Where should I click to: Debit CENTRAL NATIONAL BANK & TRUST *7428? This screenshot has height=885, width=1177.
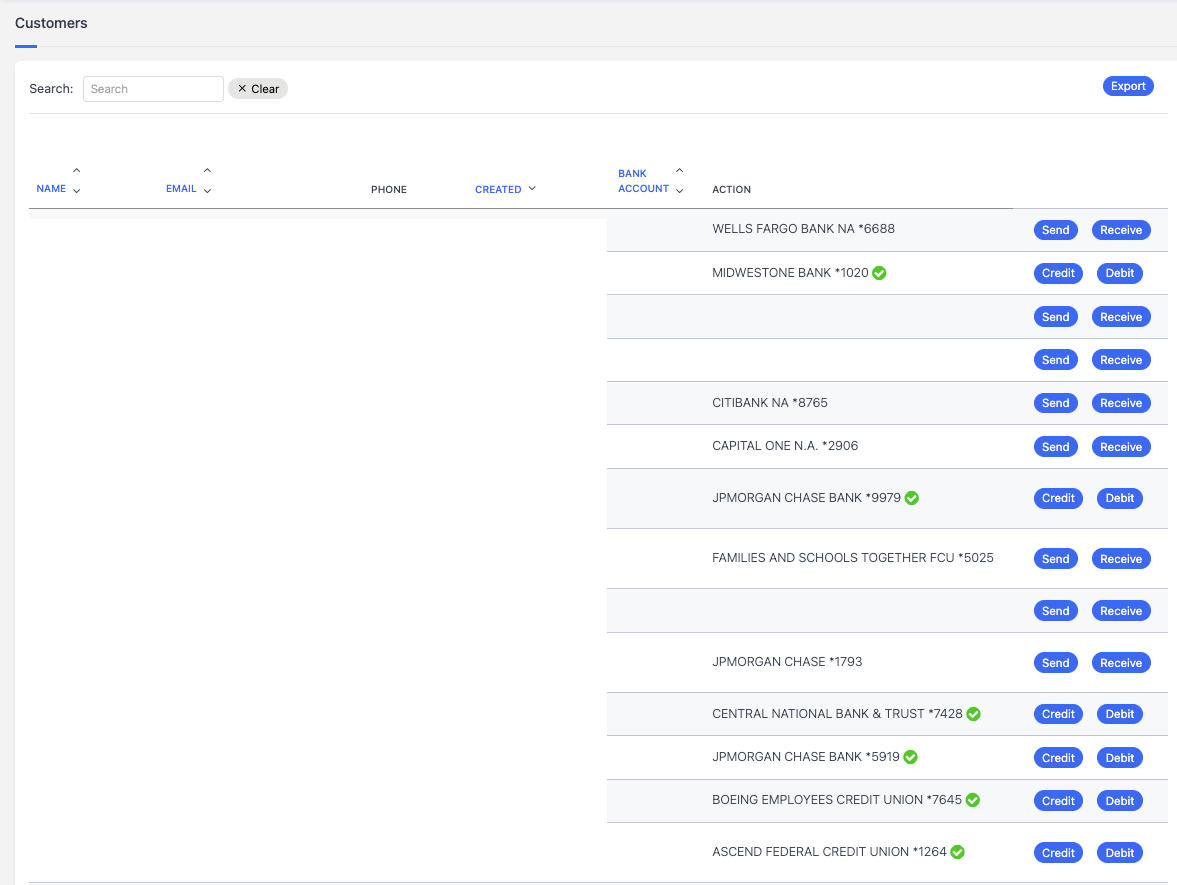click(1119, 714)
